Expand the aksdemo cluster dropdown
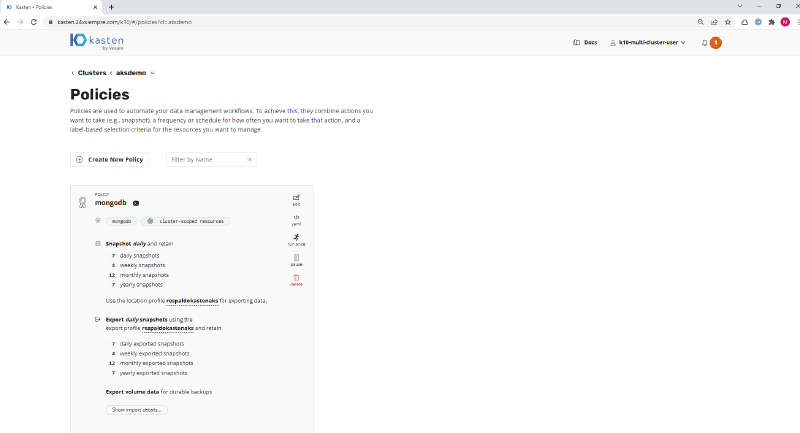This screenshot has width=800, height=433. point(153,73)
